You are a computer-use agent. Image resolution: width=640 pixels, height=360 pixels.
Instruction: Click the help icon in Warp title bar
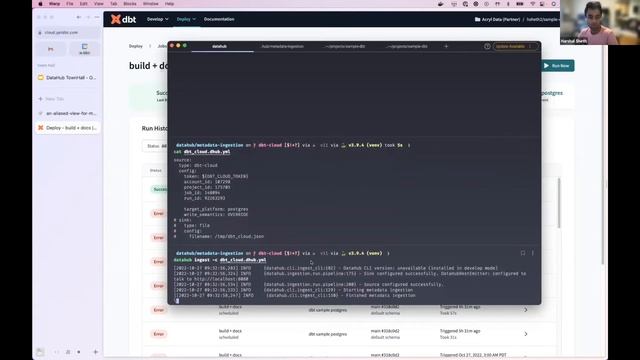coord(487,47)
